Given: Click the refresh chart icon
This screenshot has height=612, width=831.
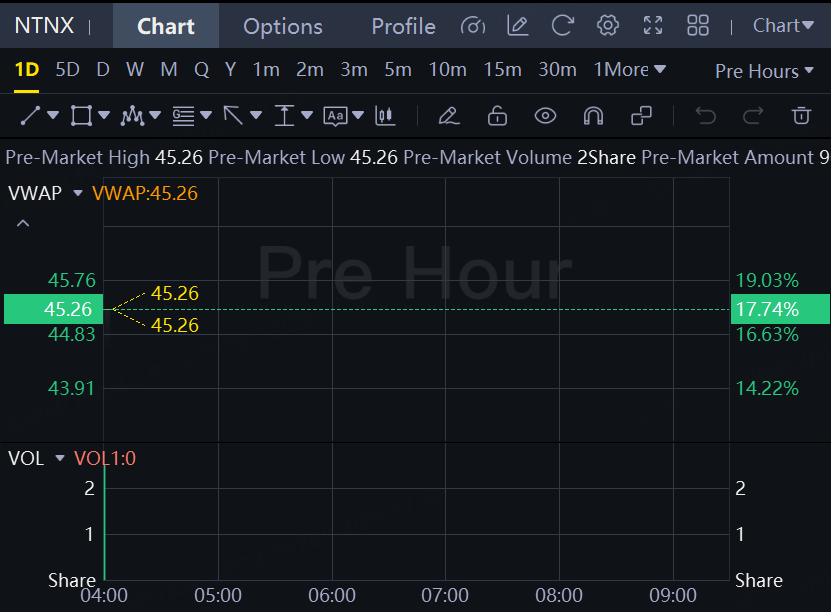Looking at the screenshot, I should pyautogui.click(x=563, y=26).
